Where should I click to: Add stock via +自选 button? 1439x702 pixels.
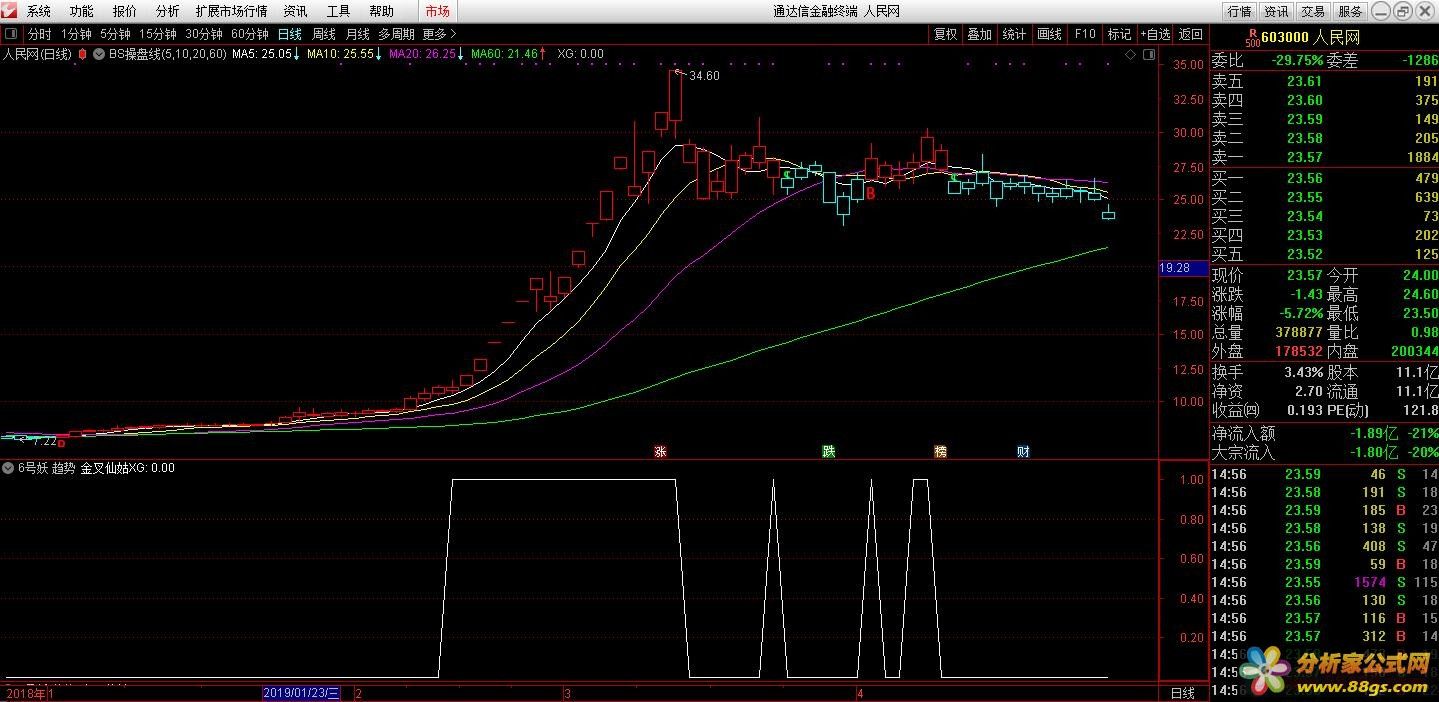point(1154,34)
